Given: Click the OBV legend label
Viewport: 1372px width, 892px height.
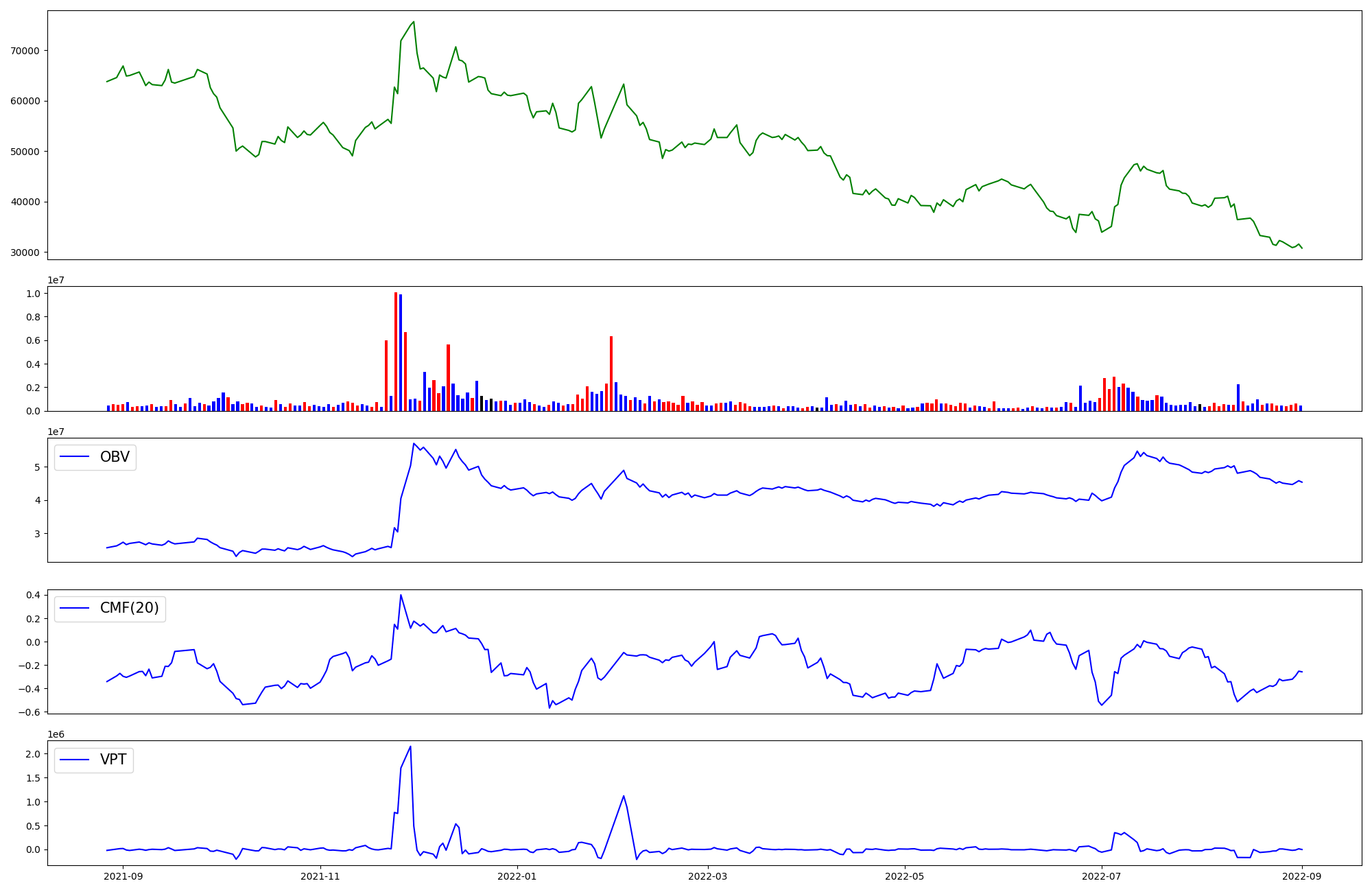Looking at the screenshot, I should 115,457.
